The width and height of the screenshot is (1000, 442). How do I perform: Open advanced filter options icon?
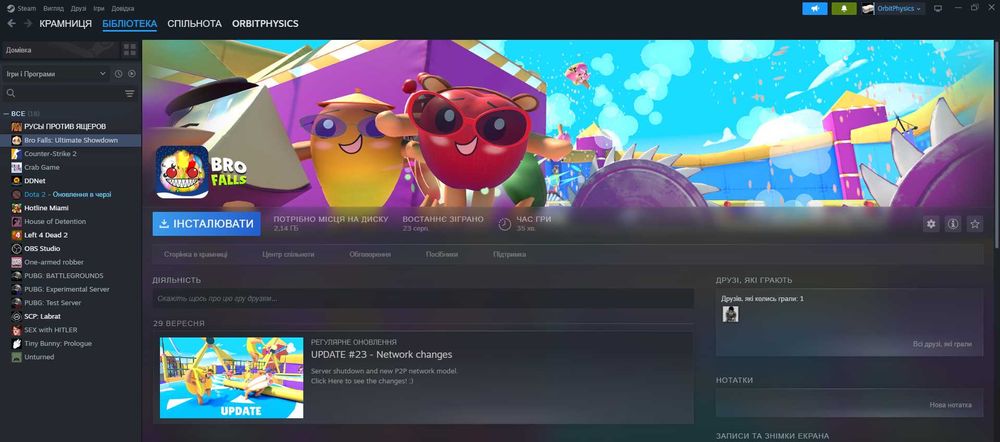pos(129,94)
